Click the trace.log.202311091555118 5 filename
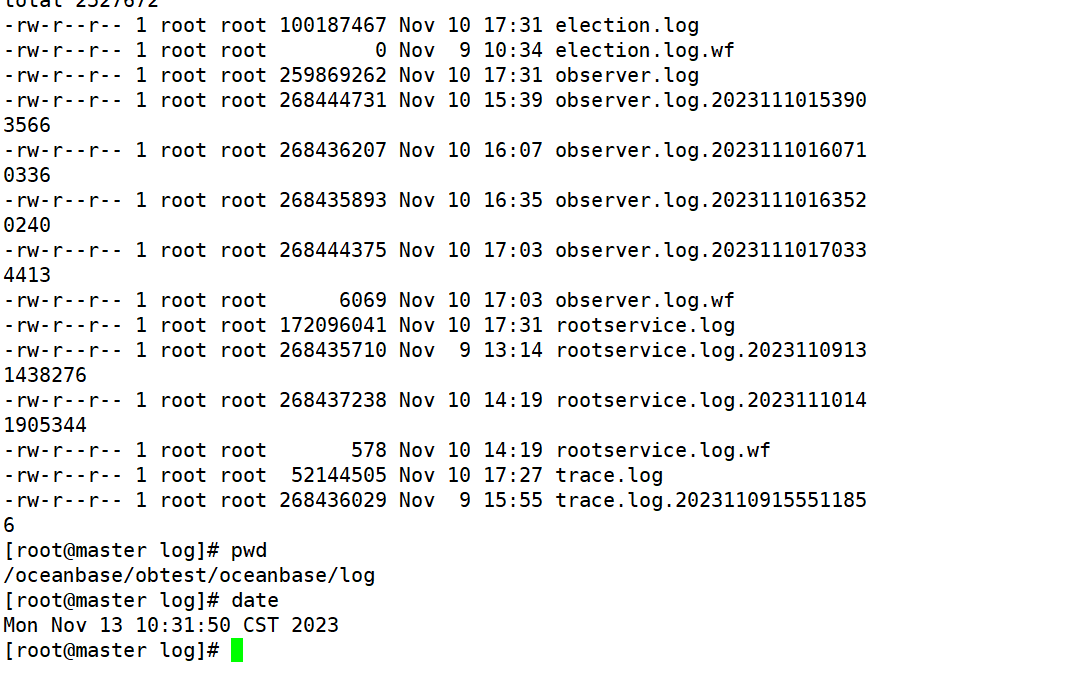This screenshot has width=1065, height=677. 710,500
